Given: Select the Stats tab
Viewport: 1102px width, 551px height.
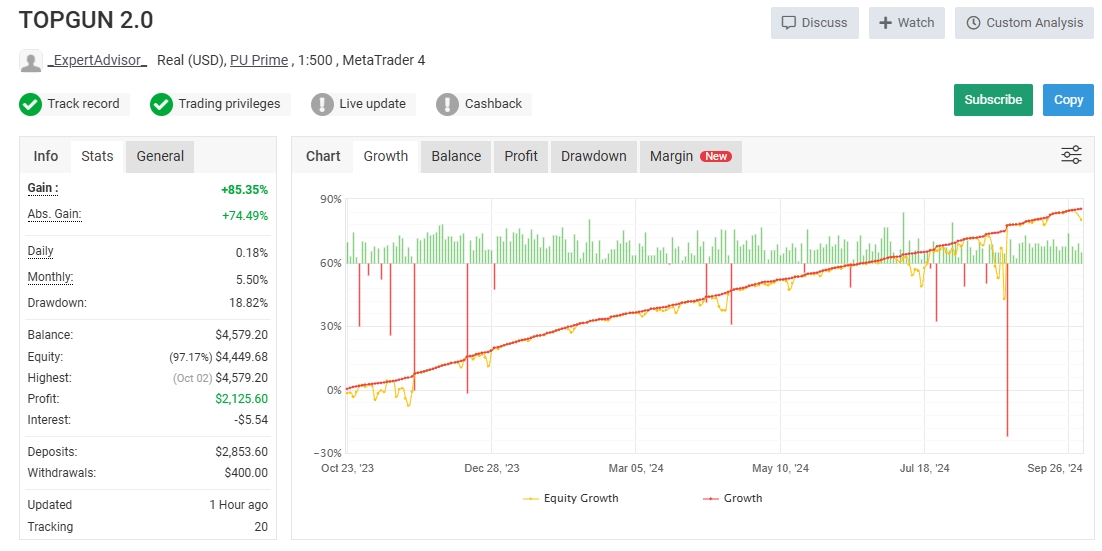Looking at the screenshot, I should click(x=97, y=156).
